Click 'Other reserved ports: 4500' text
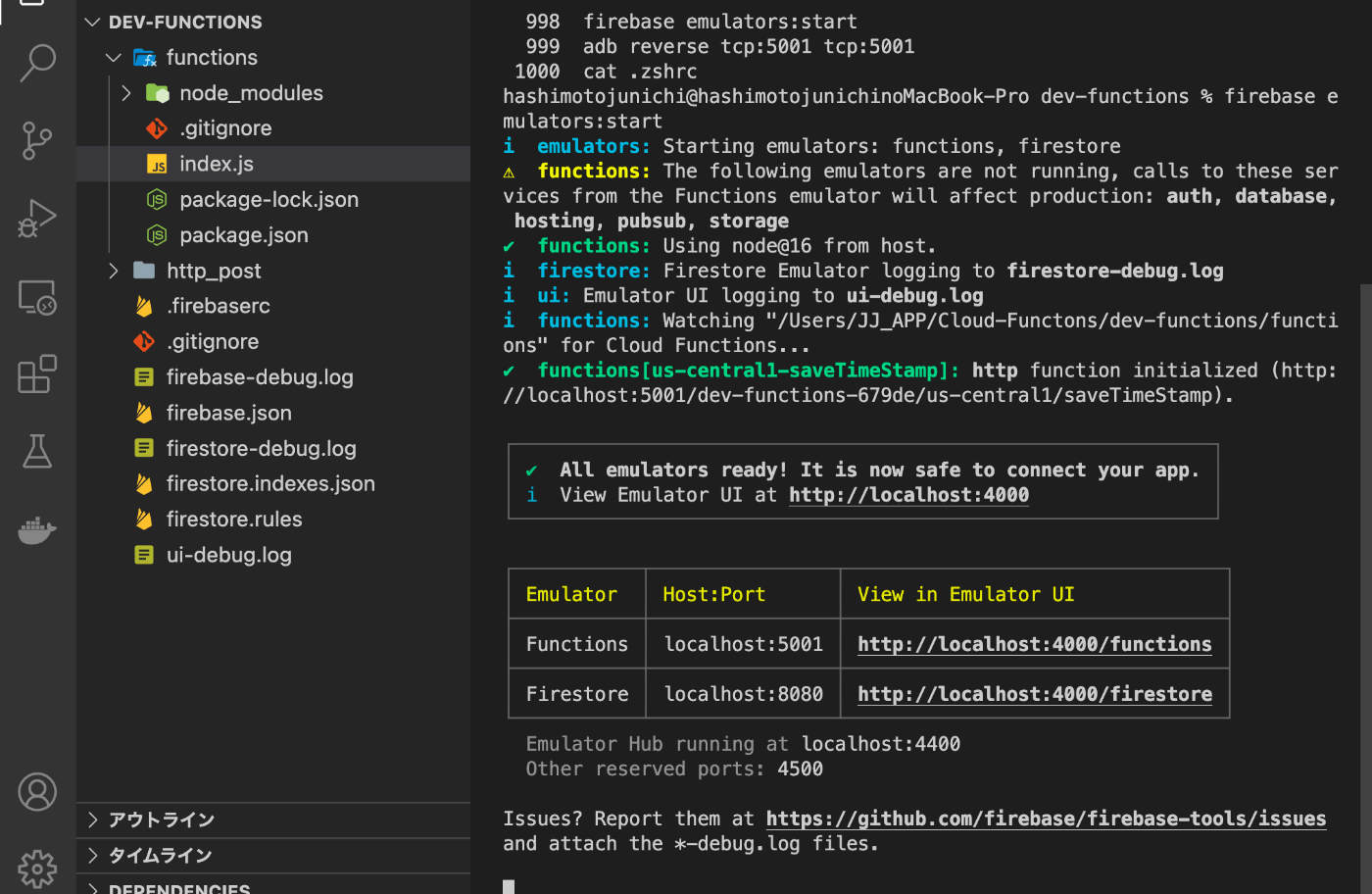1372x894 pixels. tap(674, 769)
